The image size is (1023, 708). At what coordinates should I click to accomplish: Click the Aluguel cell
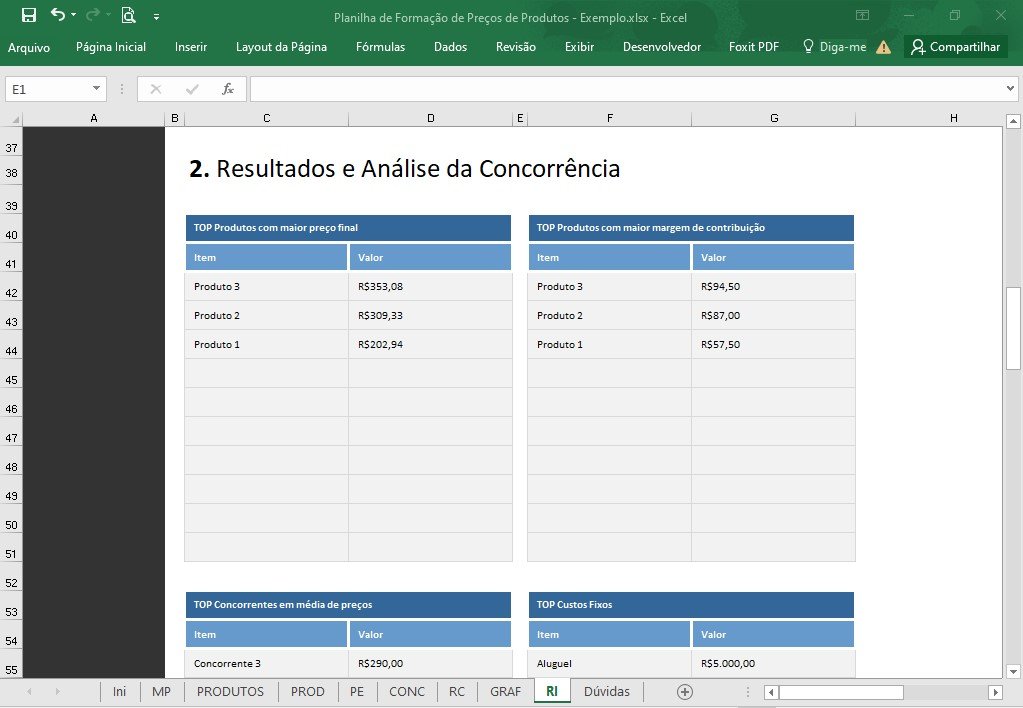[609, 664]
